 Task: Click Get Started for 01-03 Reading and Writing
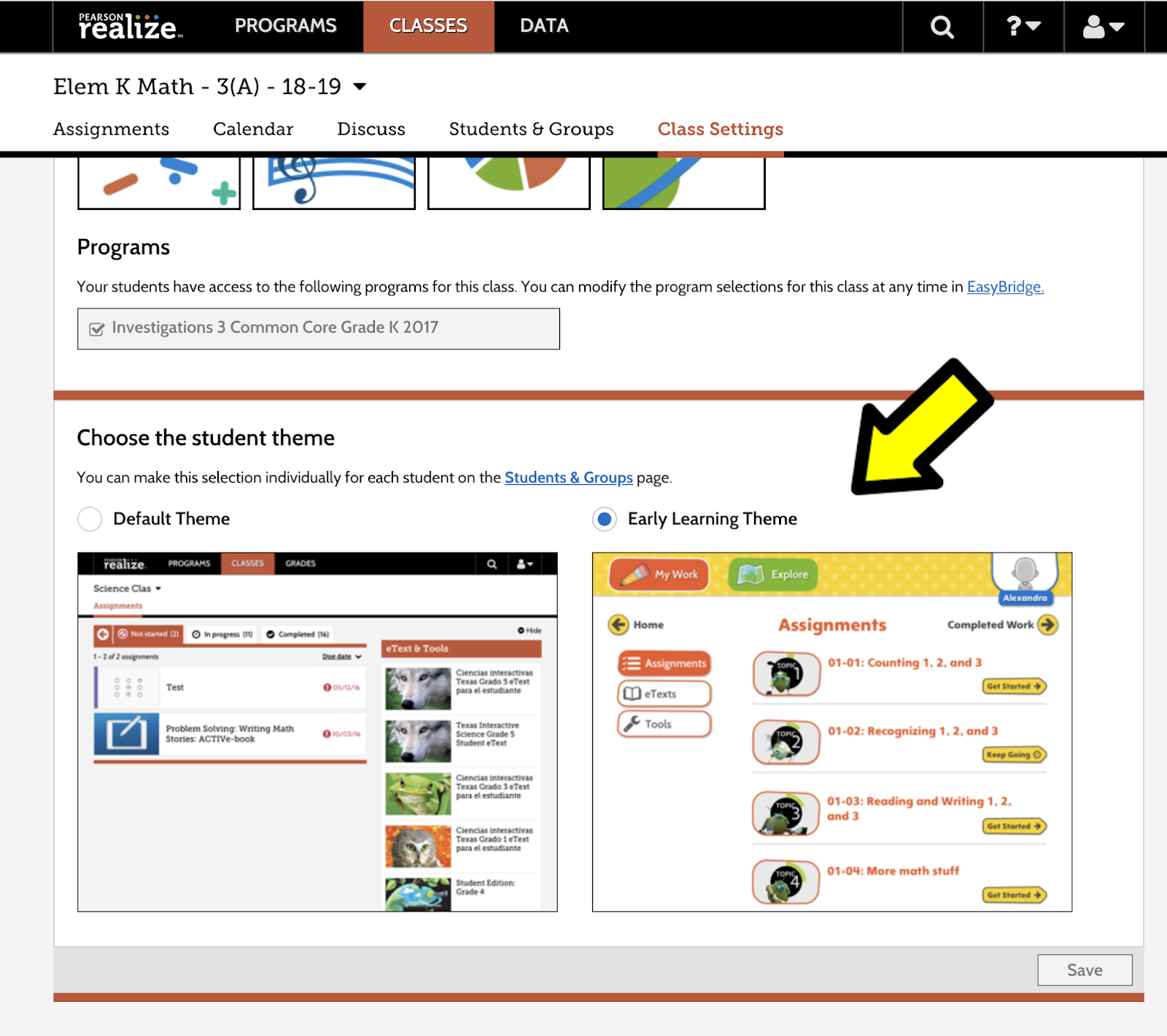tap(1014, 826)
